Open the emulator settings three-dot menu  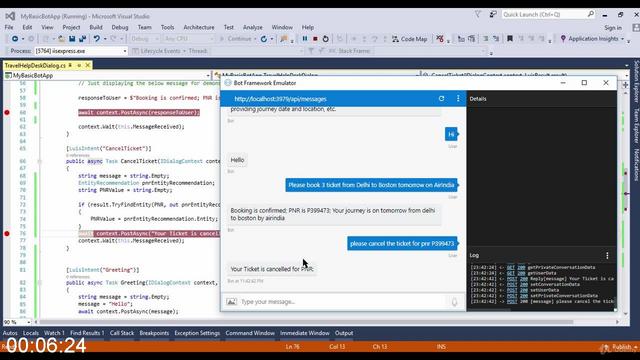tap(458, 99)
